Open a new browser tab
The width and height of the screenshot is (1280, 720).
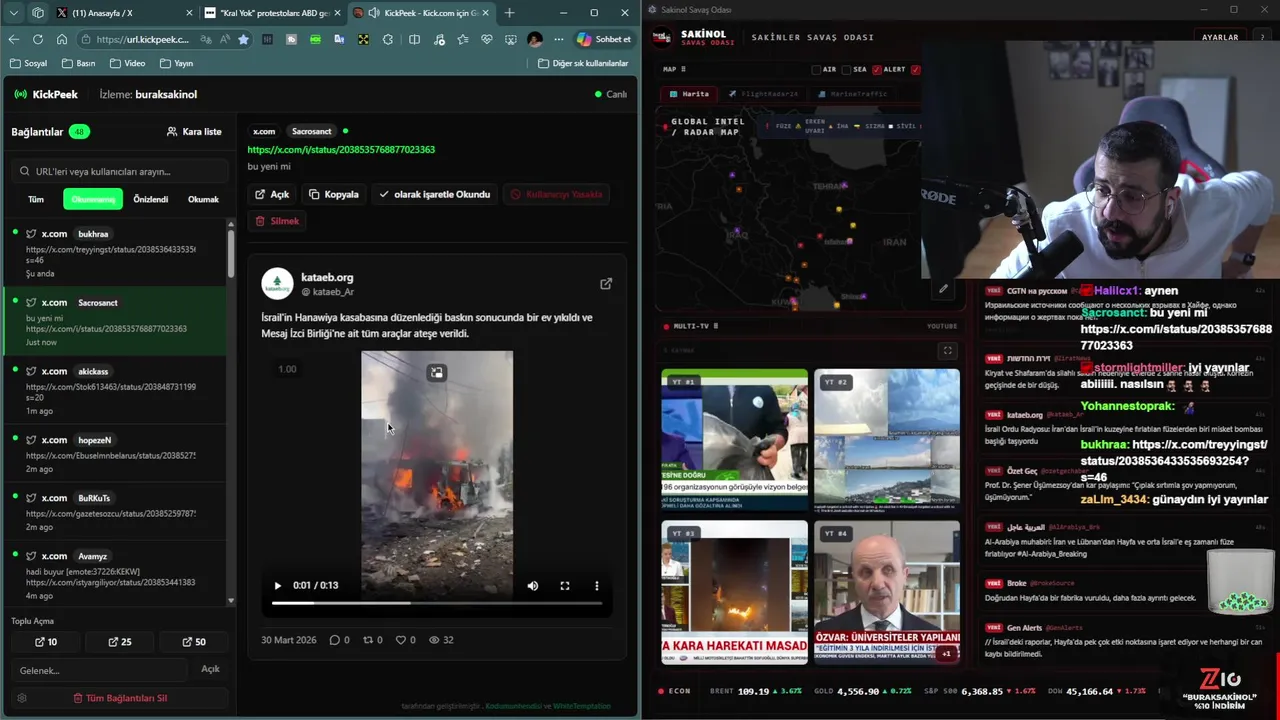[510, 13]
